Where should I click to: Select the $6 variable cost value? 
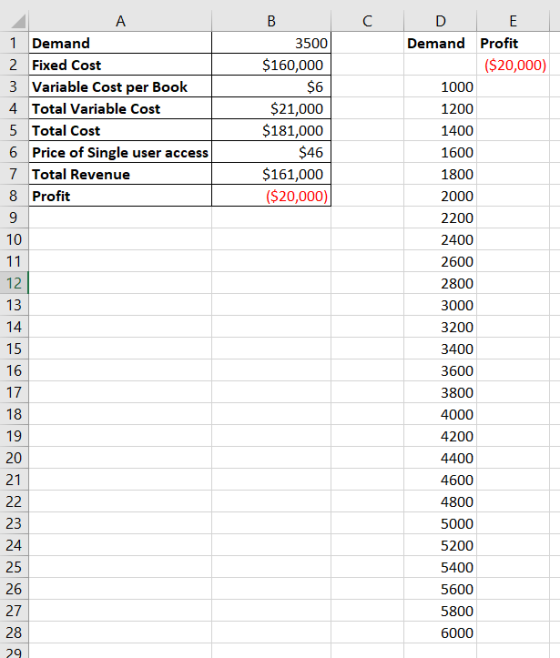tap(271, 86)
